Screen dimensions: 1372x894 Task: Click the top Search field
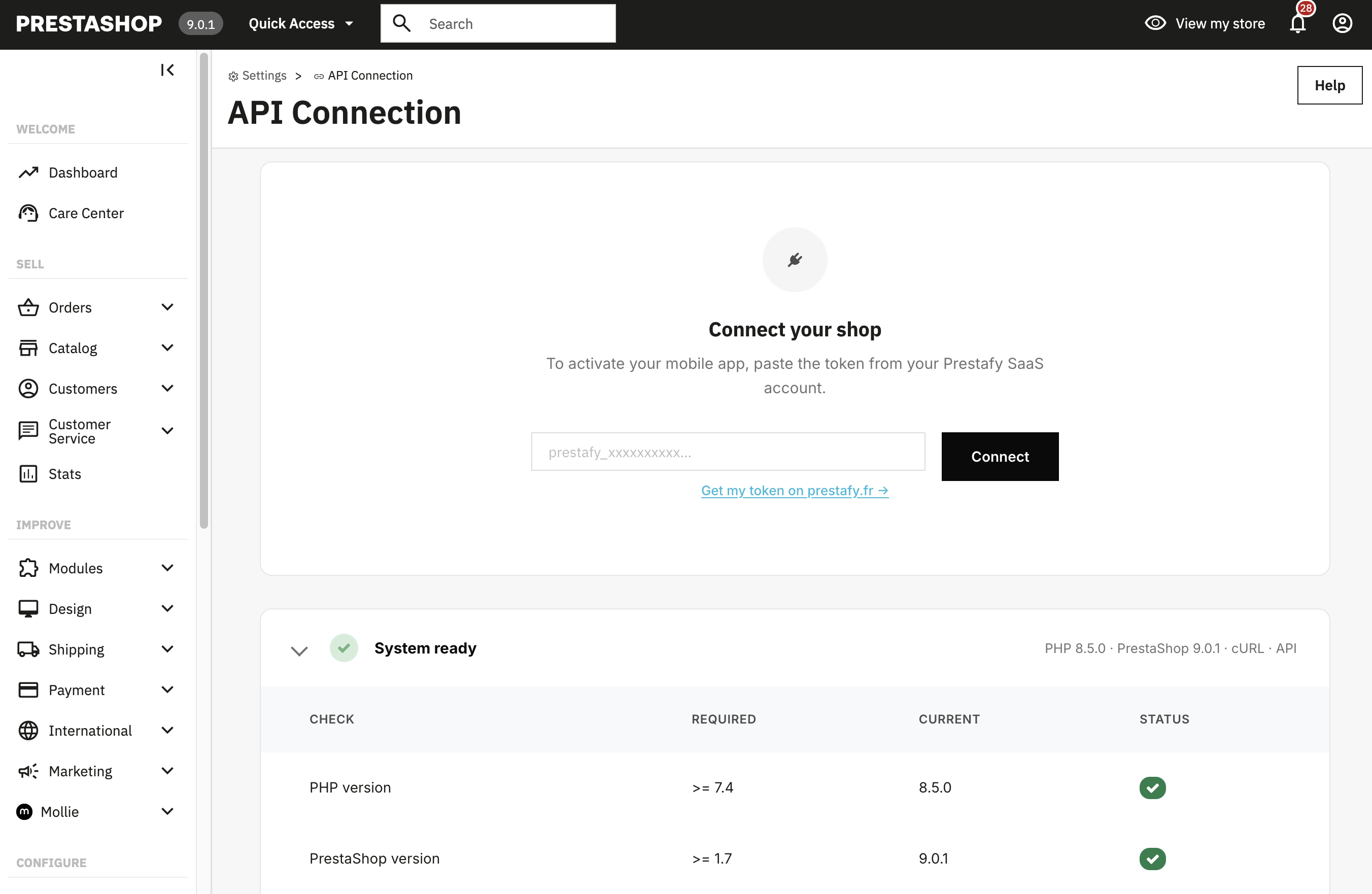498,24
